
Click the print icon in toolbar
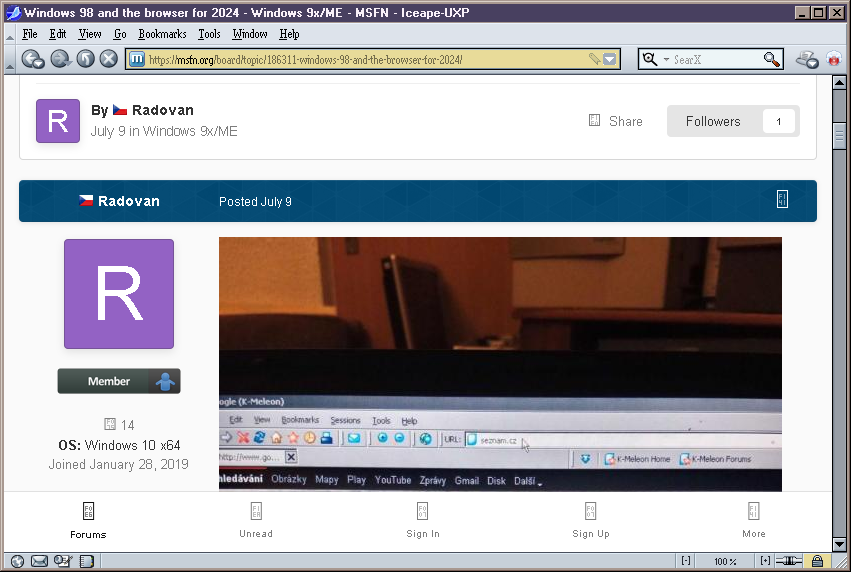[807, 59]
